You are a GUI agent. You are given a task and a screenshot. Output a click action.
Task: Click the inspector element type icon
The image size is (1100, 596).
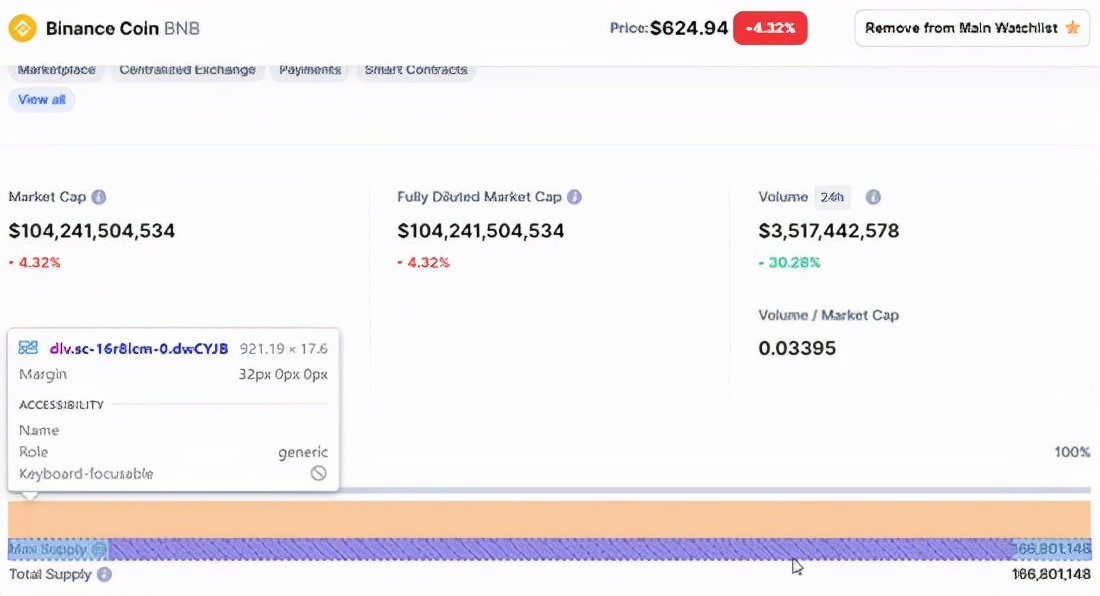point(28,348)
